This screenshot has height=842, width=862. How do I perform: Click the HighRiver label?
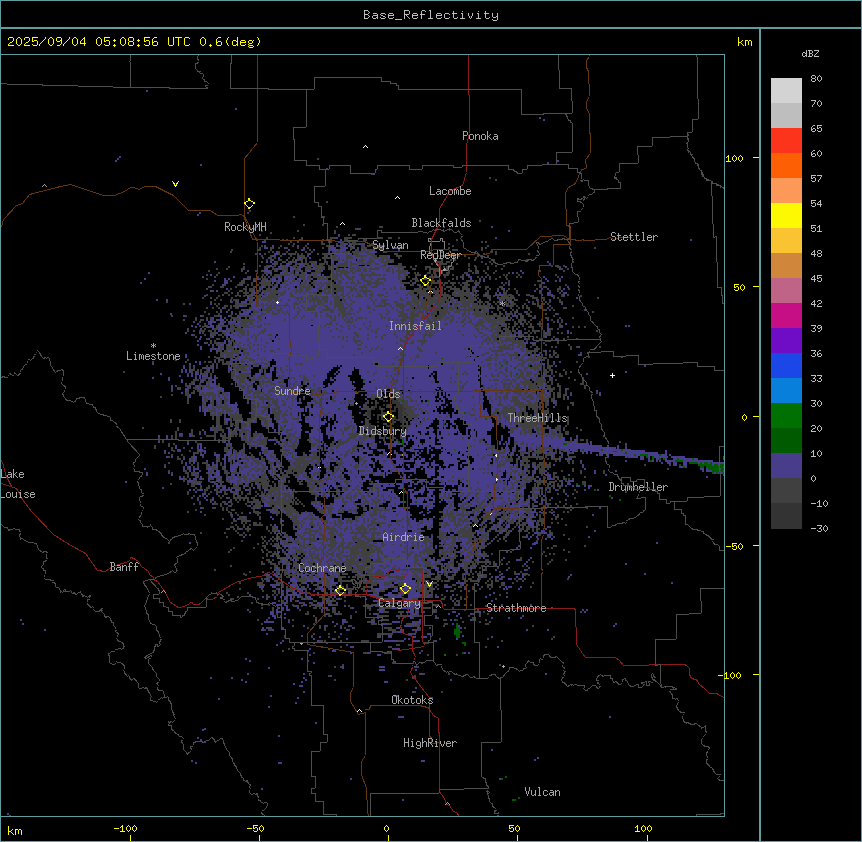click(x=430, y=743)
